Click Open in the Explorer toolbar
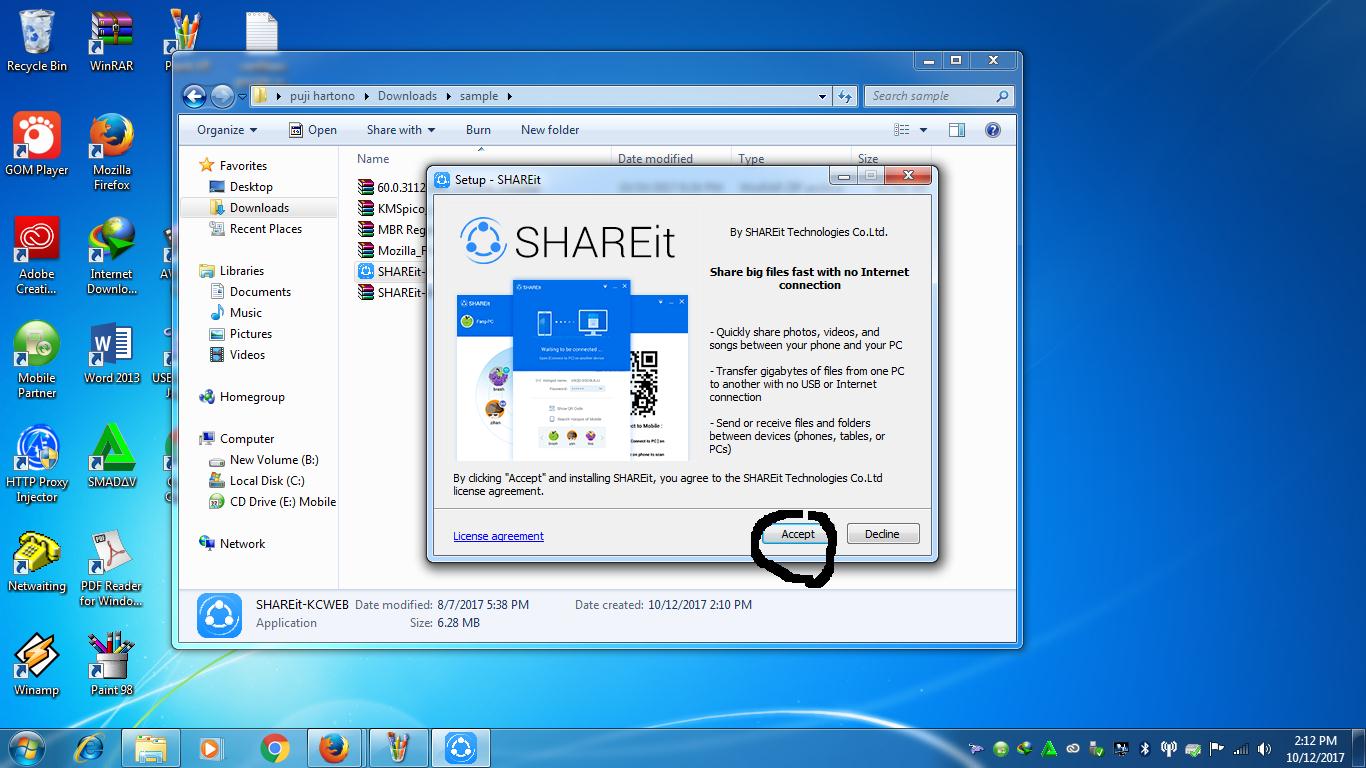The height and width of the screenshot is (768, 1366). pyautogui.click(x=312, y=130)
